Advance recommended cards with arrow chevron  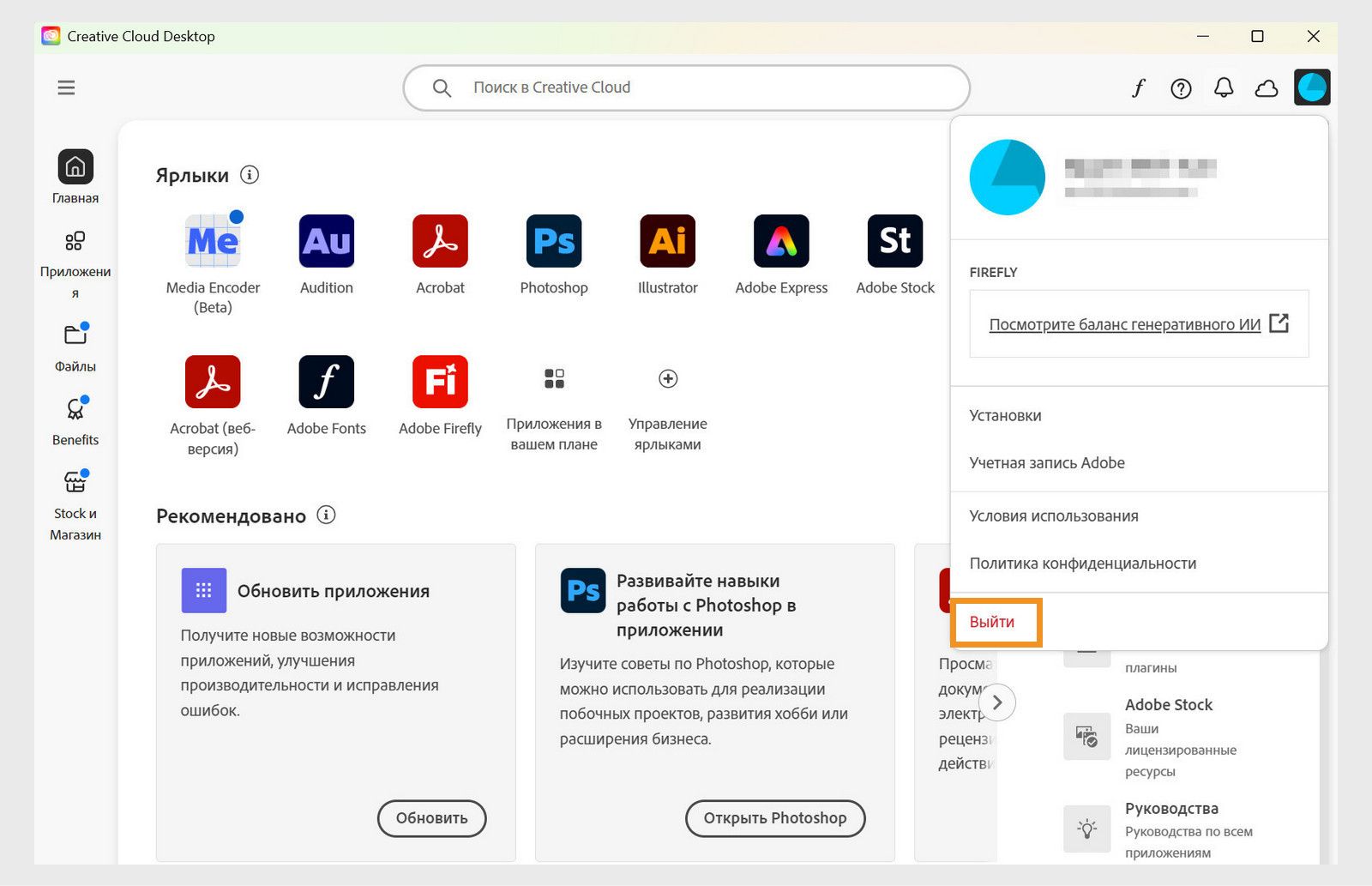click(996, 702)
